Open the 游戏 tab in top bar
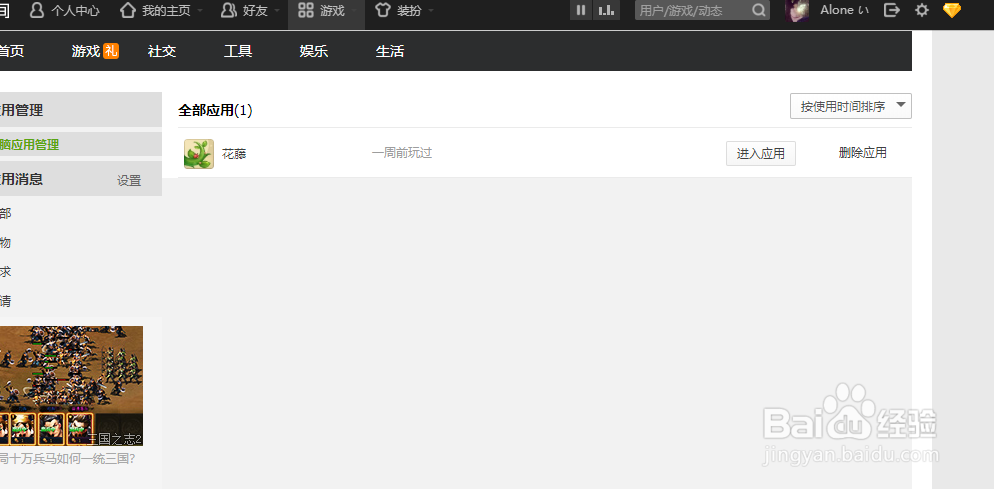Viewport: 994px width, 489px height. (x=320, y=10)
